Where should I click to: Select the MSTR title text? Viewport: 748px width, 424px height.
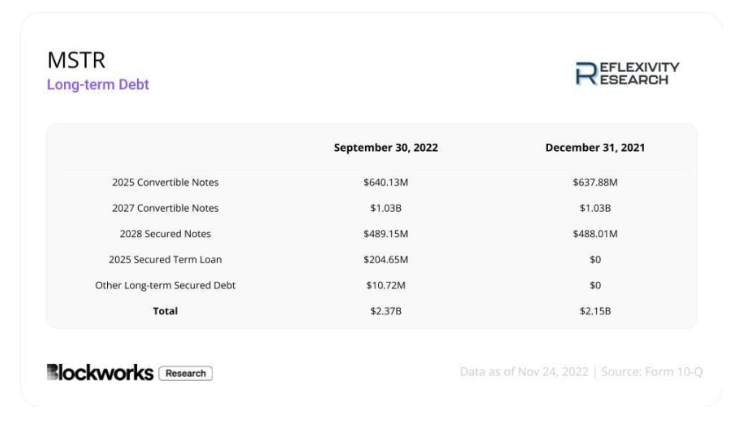point(76,60)
